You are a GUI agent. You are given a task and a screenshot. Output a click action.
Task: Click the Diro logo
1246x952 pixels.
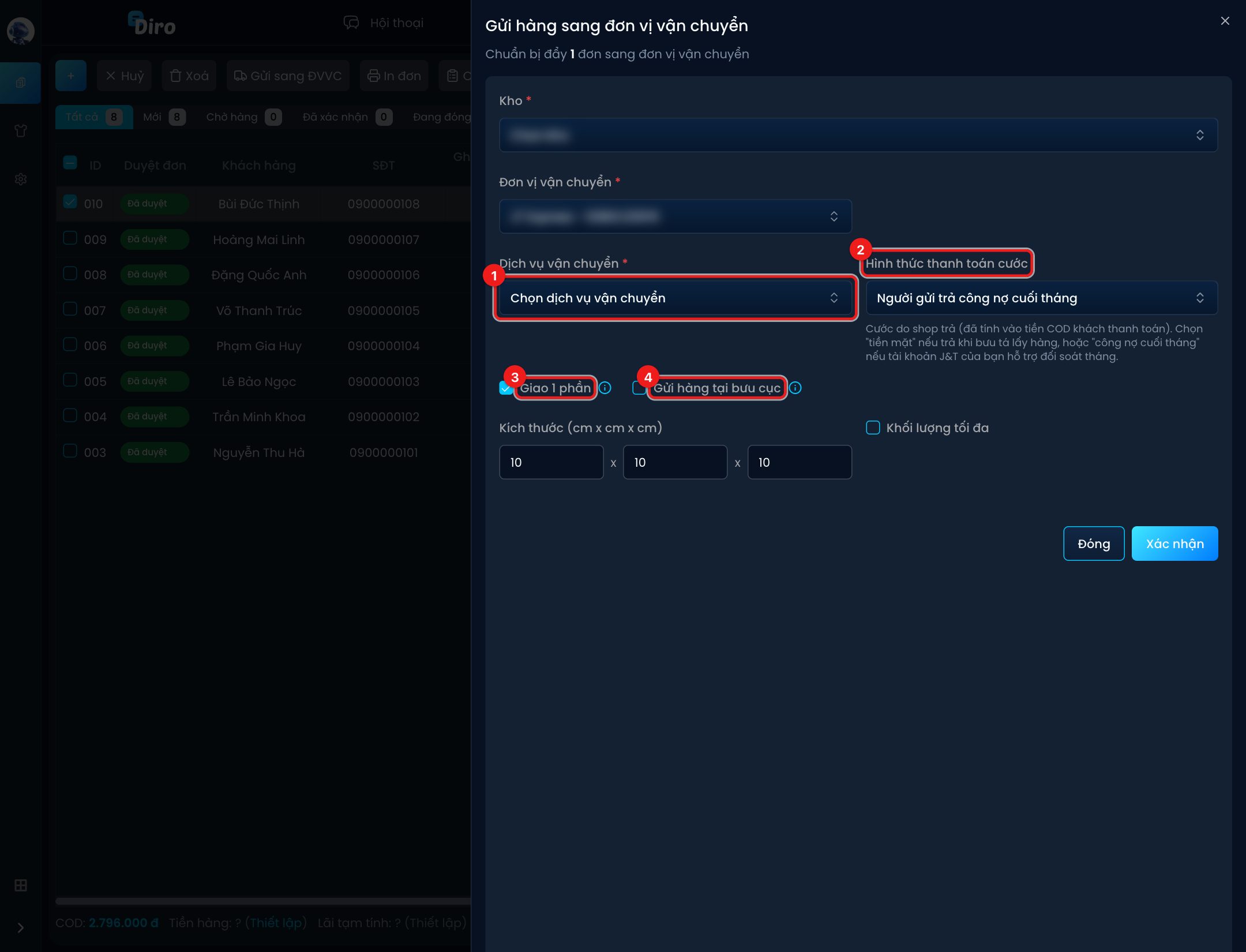pos(152,24)
